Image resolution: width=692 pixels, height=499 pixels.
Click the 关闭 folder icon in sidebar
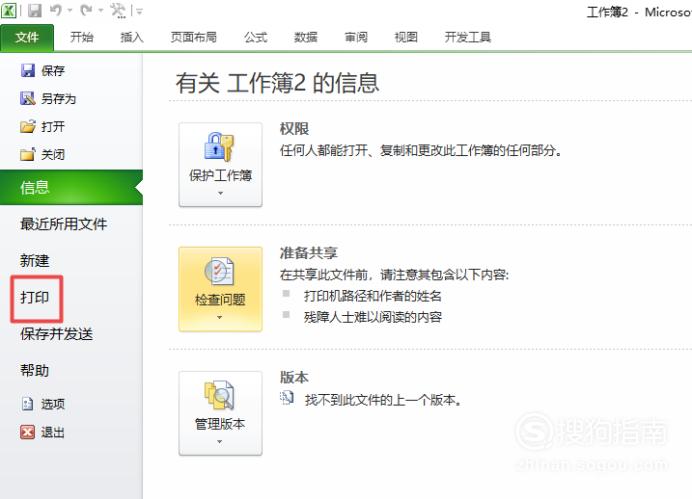pyautogui.click(x=27, y=154)
